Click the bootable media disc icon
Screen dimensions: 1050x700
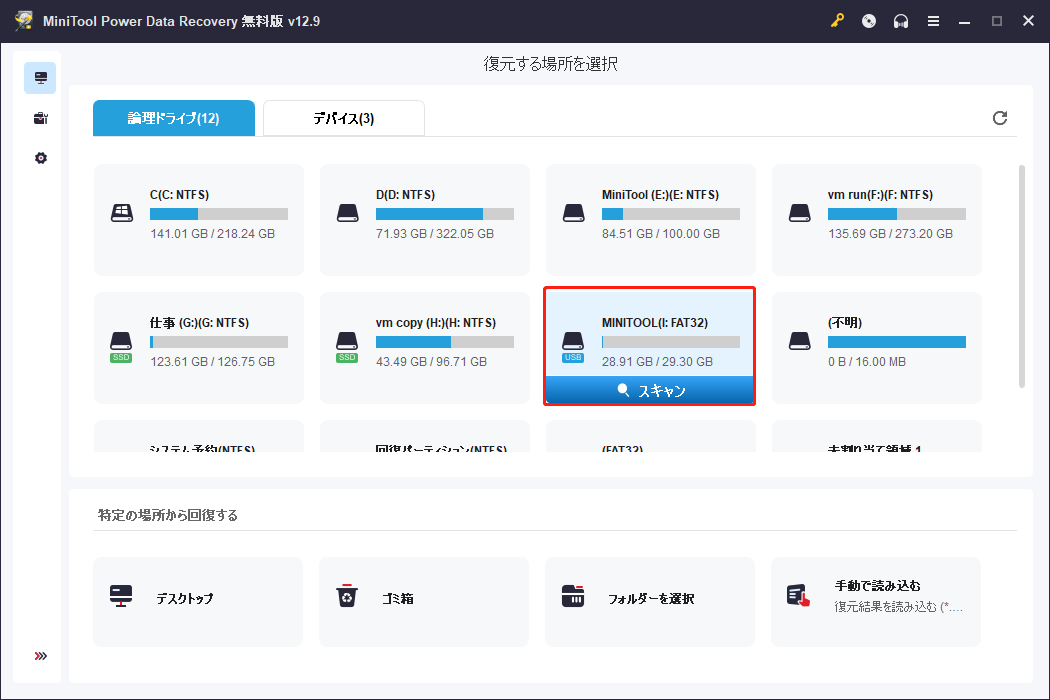869,21
